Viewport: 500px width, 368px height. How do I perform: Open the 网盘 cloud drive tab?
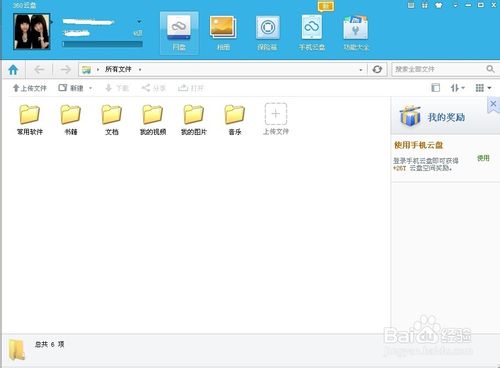pos(179,33)
